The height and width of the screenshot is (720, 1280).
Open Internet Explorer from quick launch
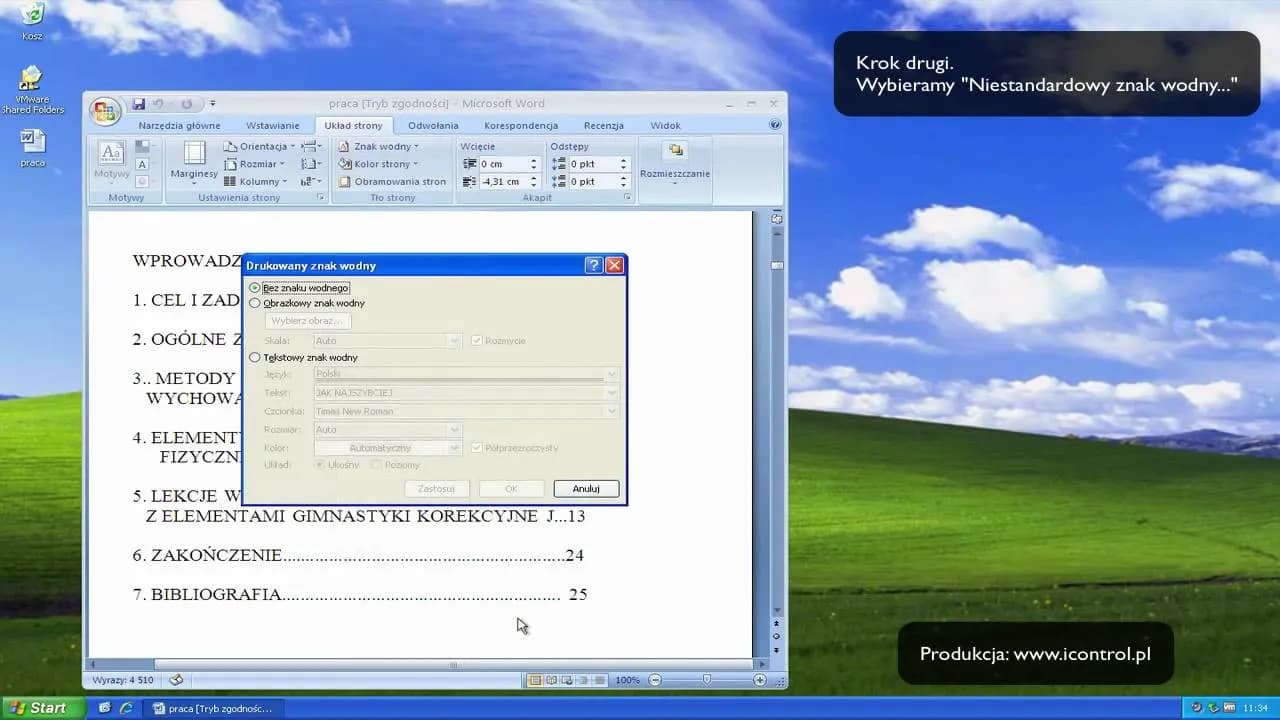[x=126, y=708]
